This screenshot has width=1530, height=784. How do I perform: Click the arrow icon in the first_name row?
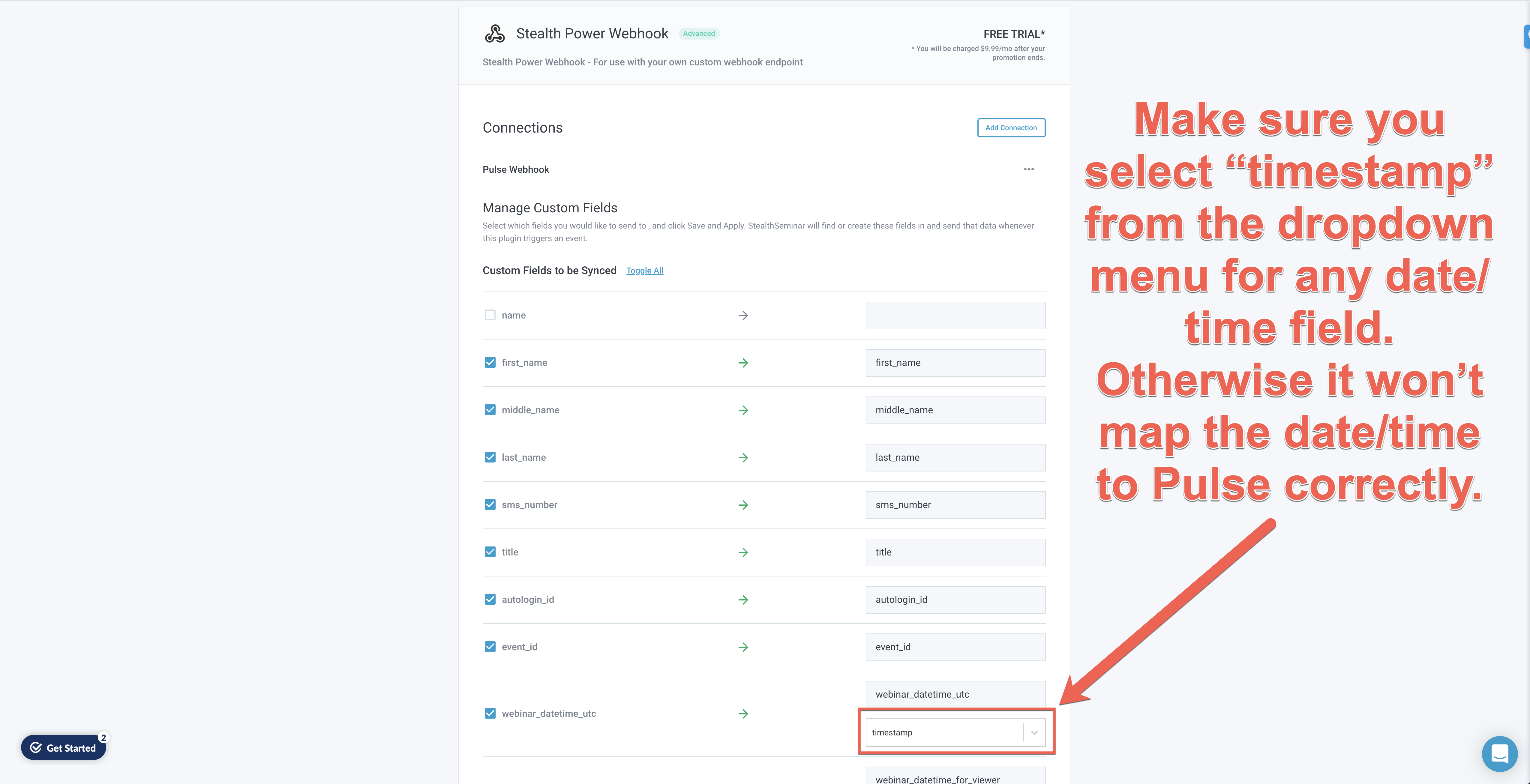[743, 363]
